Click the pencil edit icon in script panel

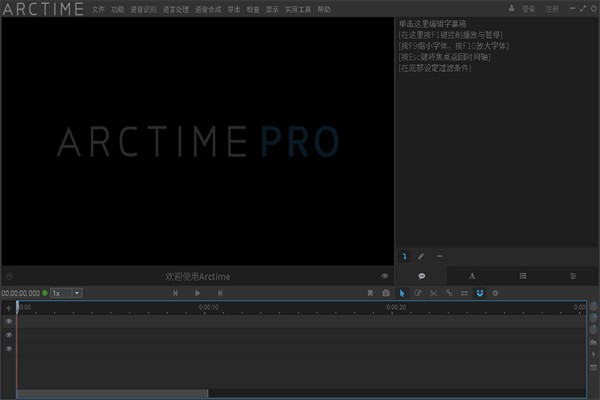tap(421, 256)
